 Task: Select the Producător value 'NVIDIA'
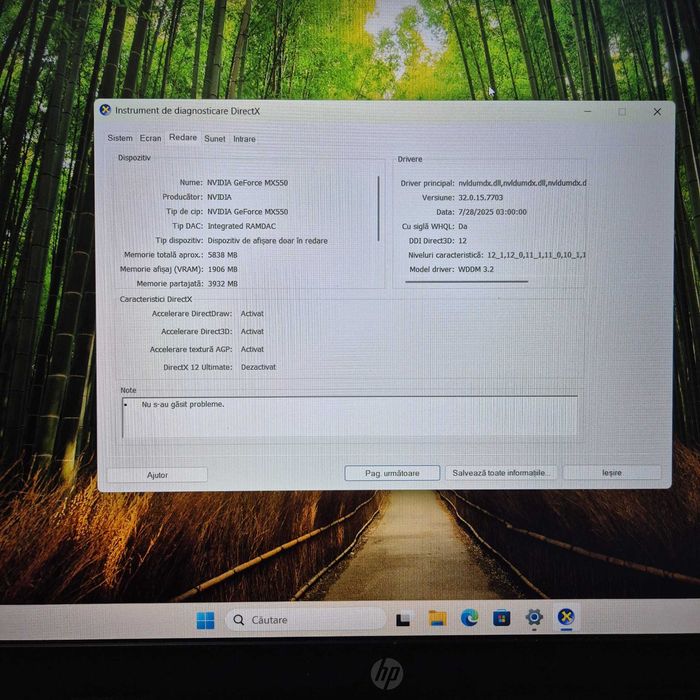(x=219, y=197)
